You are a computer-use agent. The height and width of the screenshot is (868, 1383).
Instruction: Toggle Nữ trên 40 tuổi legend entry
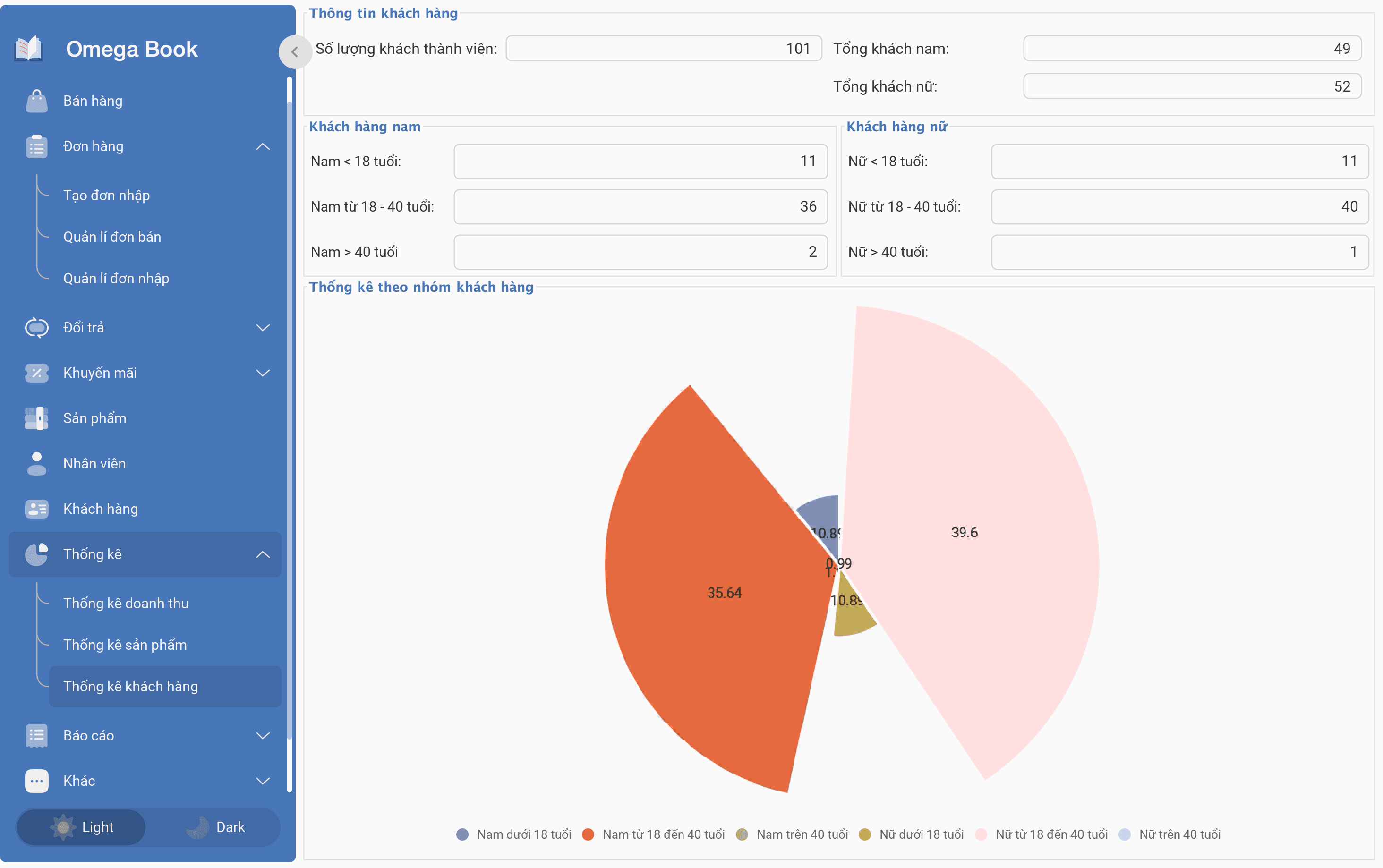click(1170, 834)
